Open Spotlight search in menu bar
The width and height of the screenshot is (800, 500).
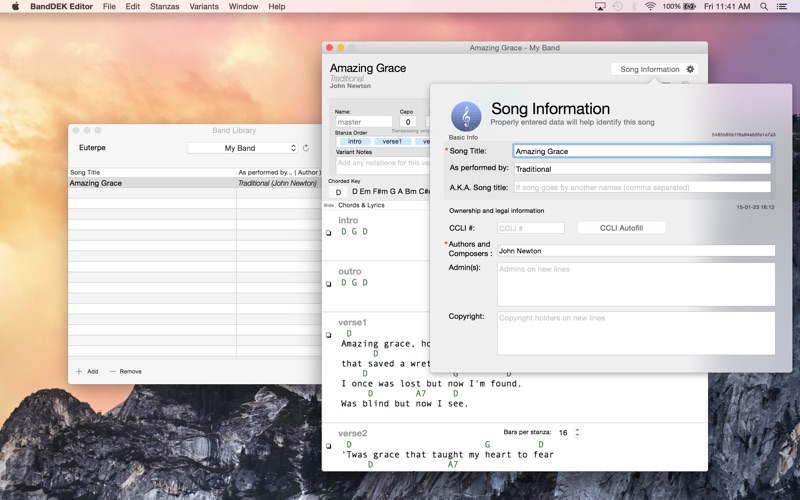coord(764,6)
